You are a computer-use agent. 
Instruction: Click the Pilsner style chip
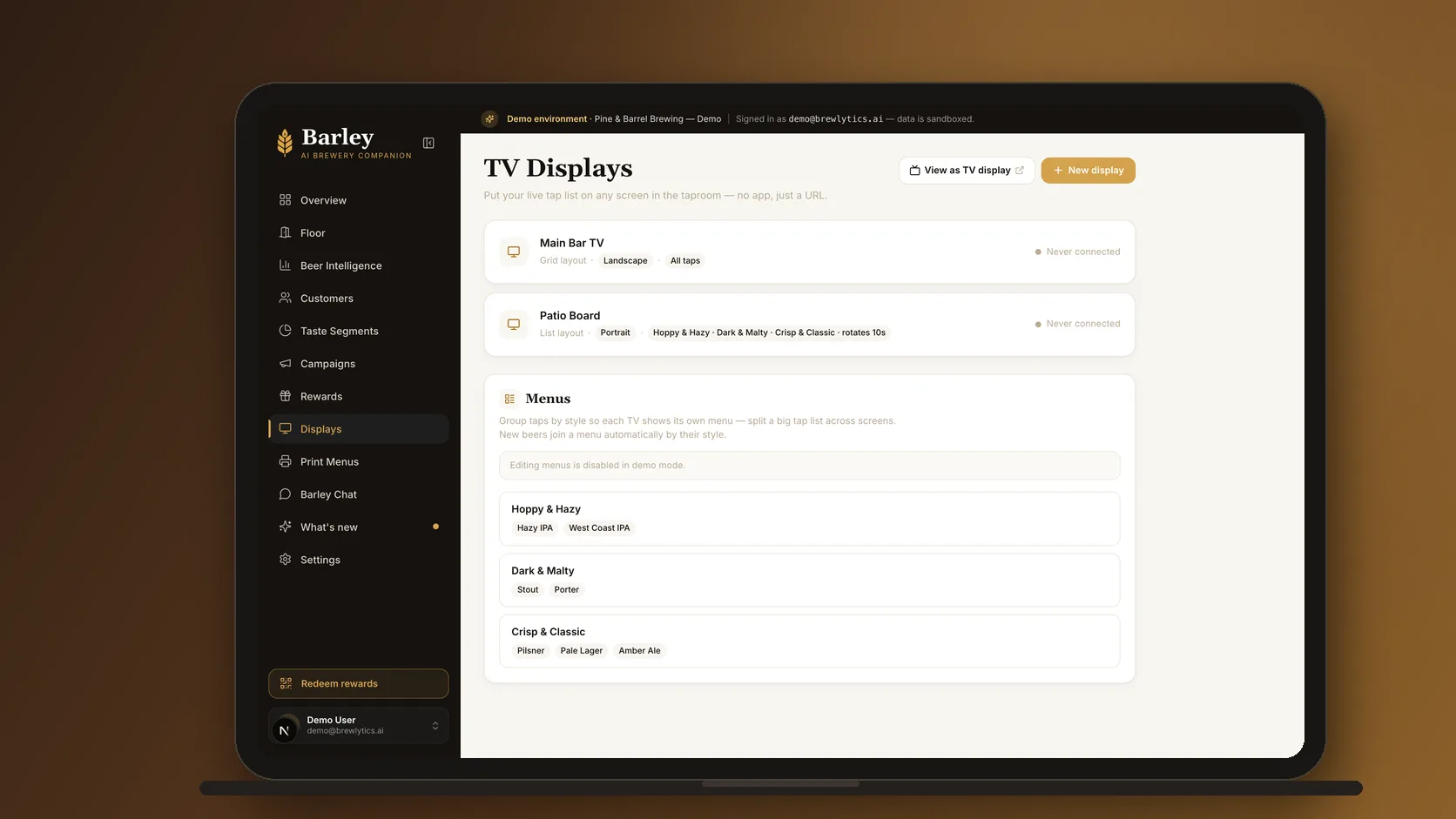point(530,650)
